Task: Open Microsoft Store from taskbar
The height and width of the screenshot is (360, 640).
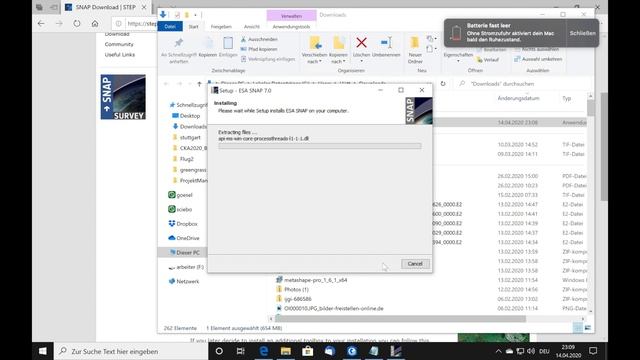Action: 308,351
